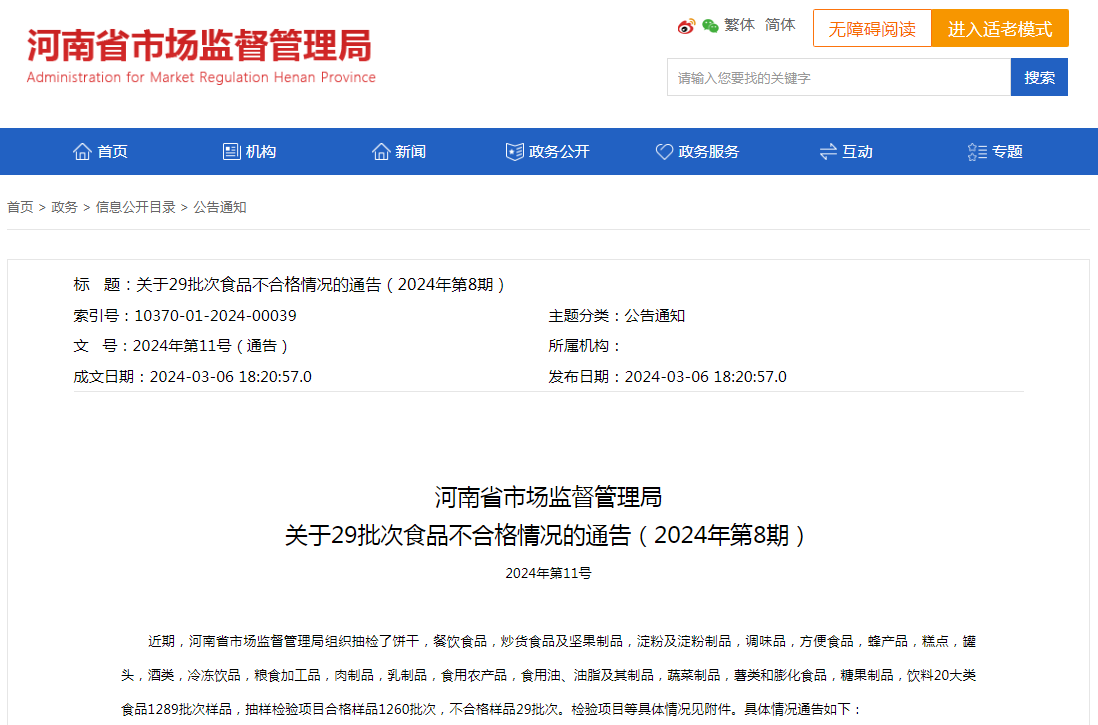Focus the keyword search input field
The width and height of the screenshot is (1098, 725).
(839, 77)
